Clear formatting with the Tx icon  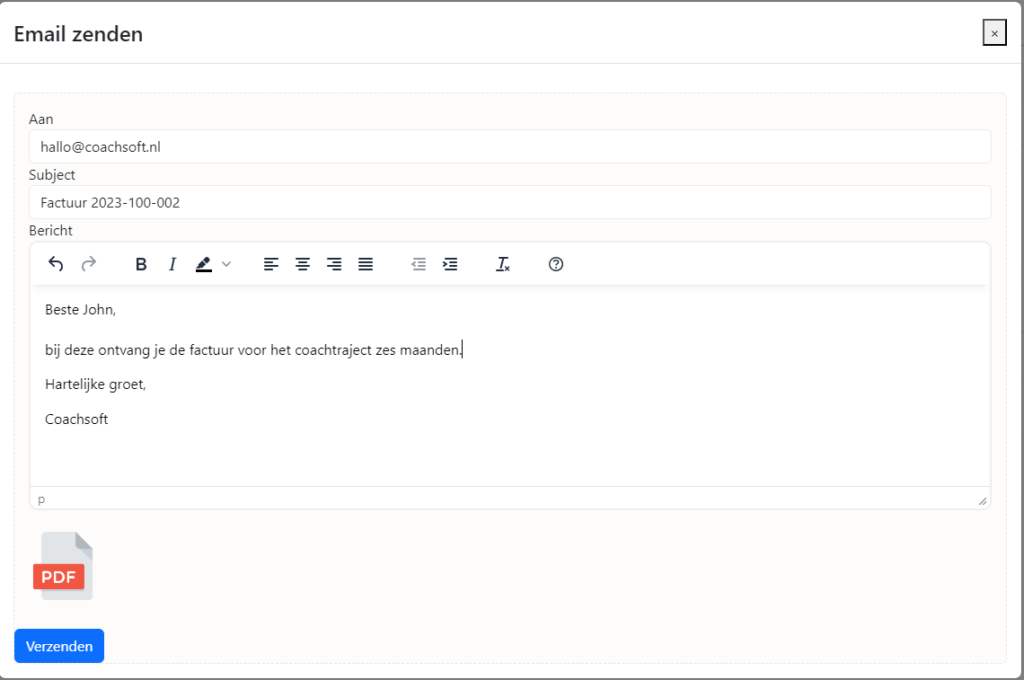(503, 264)
